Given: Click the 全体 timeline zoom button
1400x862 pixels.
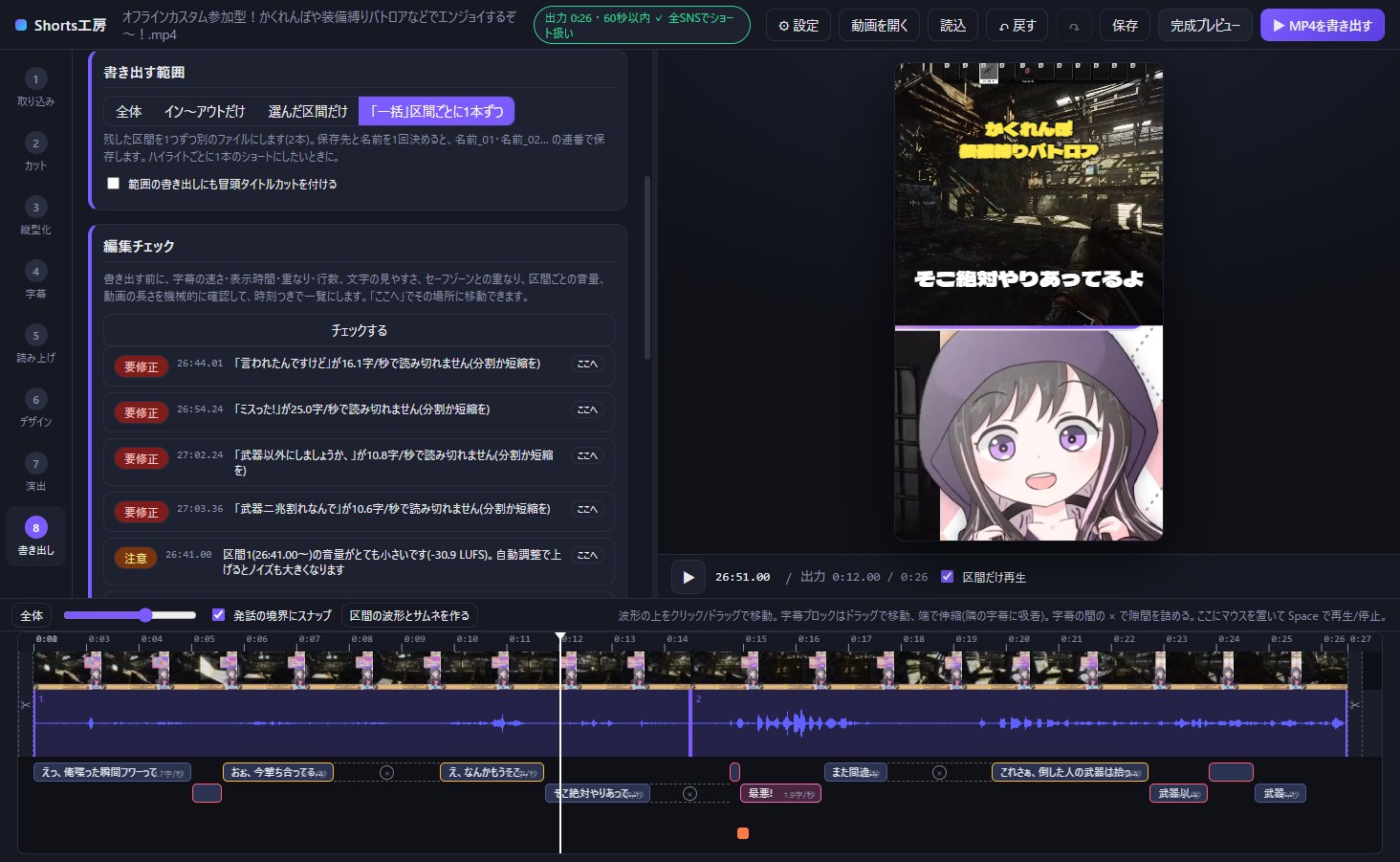Looking at the screenshot, I should 32,615.
